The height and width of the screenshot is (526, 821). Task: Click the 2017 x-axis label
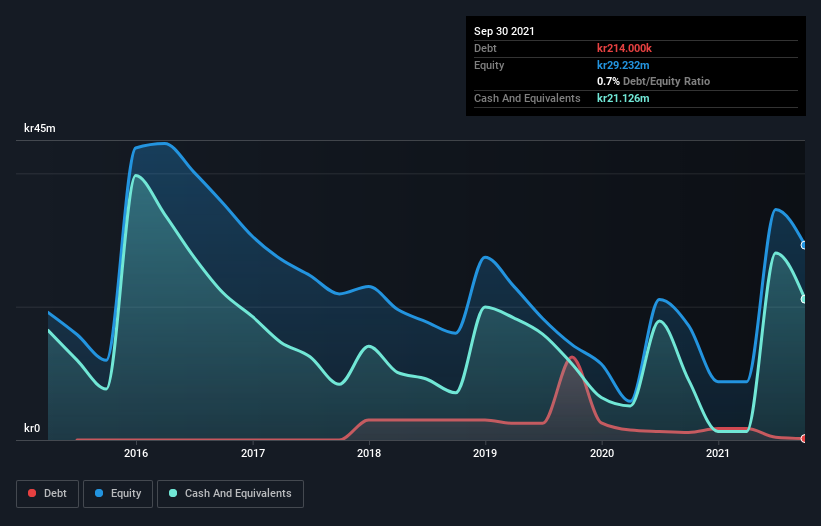pos(253,453)
